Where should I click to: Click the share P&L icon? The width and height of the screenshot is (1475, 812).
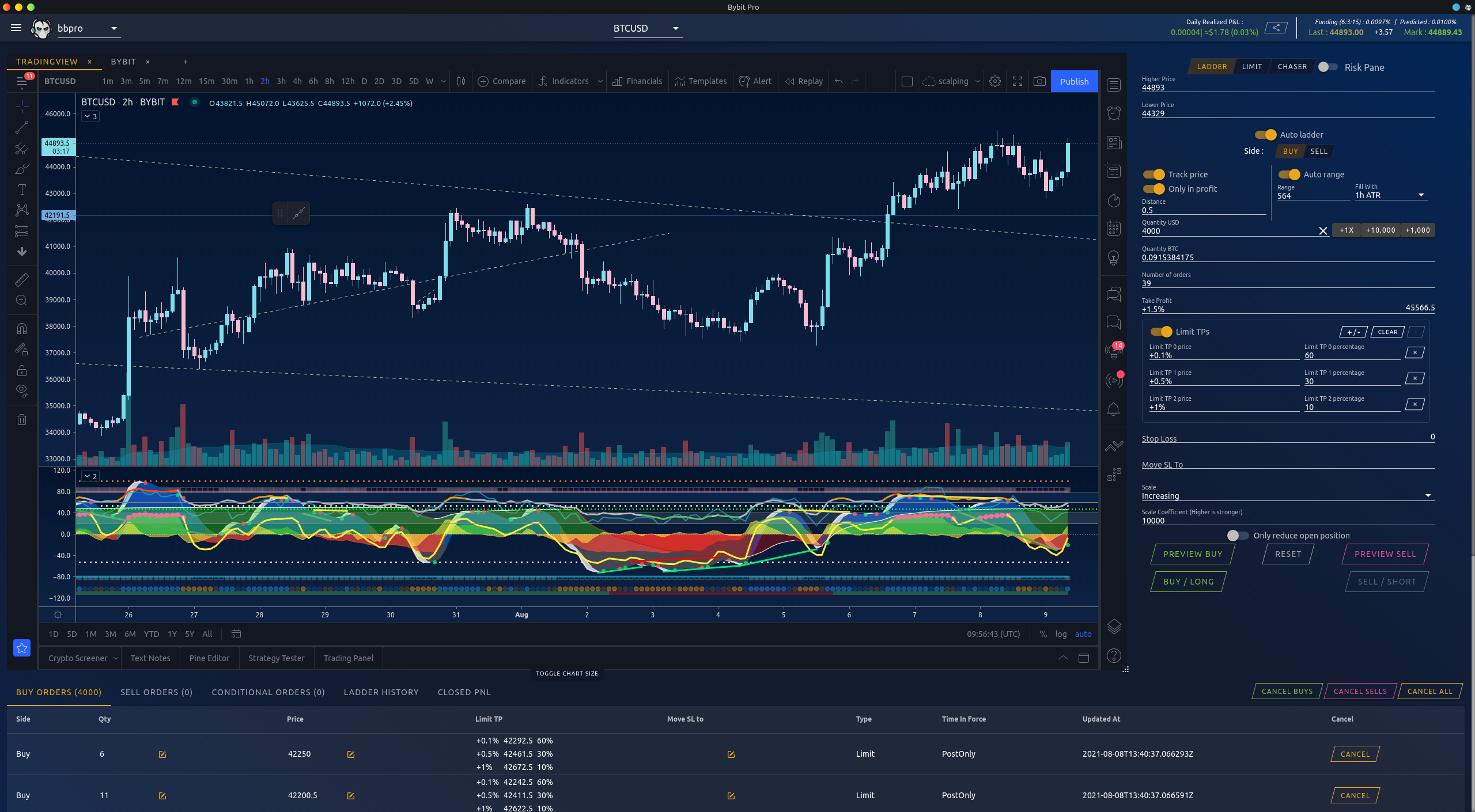(x=1276, y=28)
